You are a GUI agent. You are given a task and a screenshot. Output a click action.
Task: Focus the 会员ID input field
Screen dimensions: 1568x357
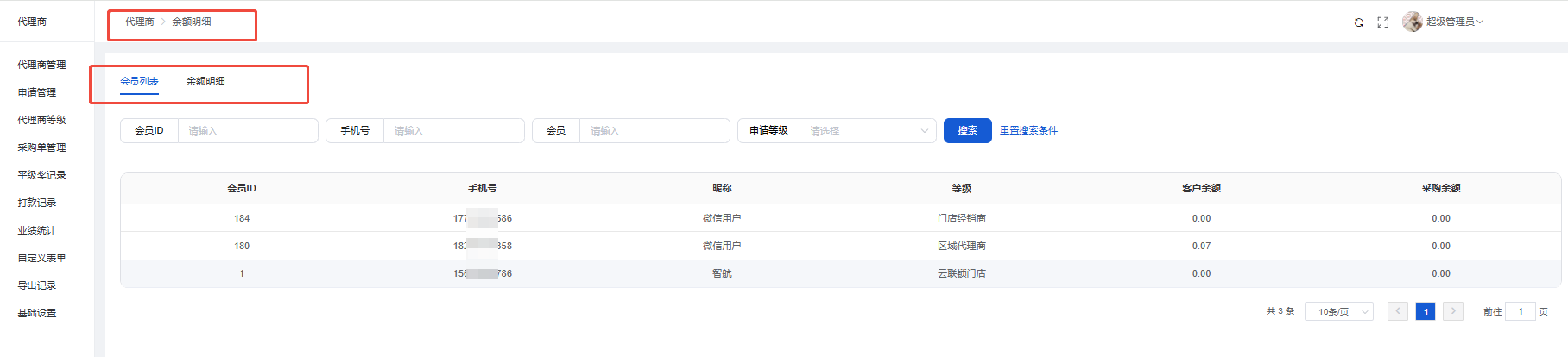point(247,131)
